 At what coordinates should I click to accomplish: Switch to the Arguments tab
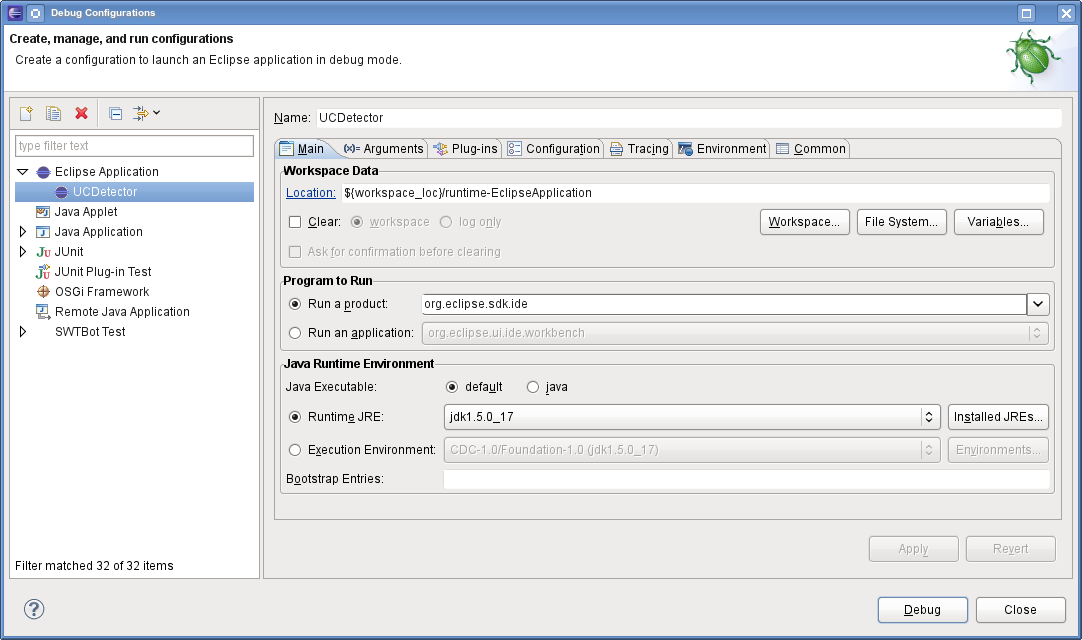(x=384, y=149)
